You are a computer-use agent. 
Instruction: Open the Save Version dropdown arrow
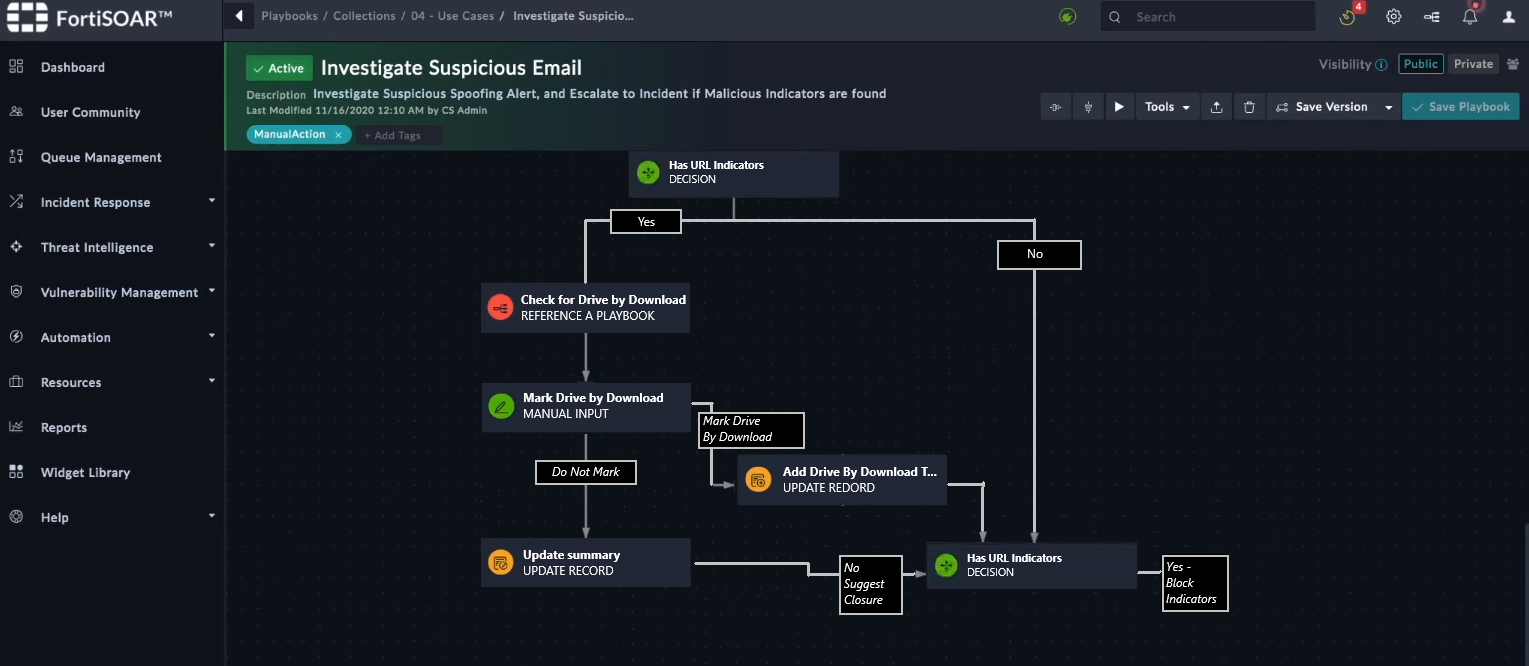pyautogui.click(x=1388, y=107)
